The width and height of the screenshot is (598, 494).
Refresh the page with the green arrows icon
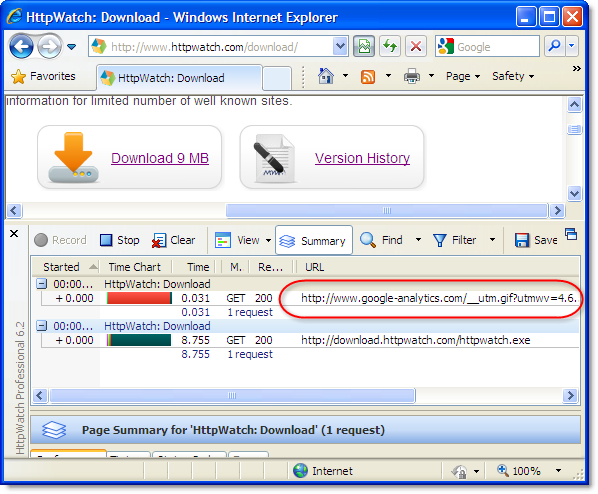390,47
